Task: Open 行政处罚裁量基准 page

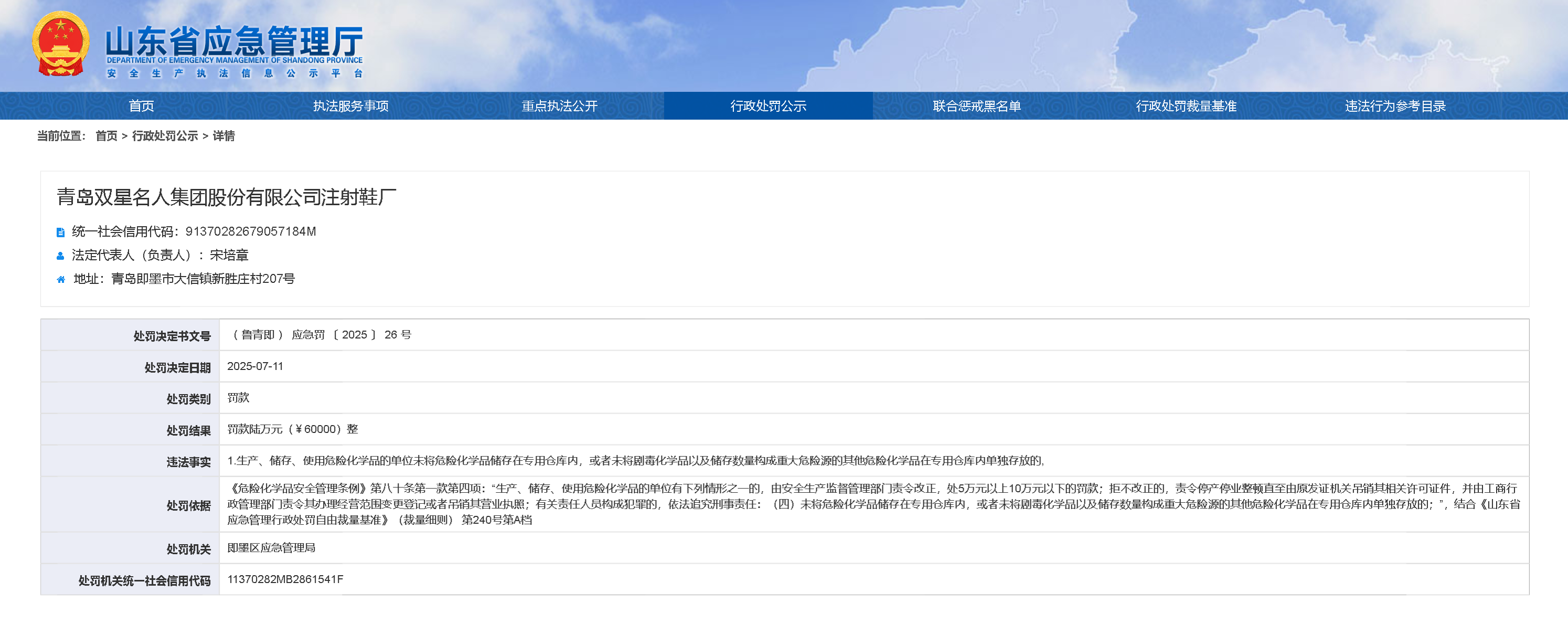Action: [x=1186, y=106]
